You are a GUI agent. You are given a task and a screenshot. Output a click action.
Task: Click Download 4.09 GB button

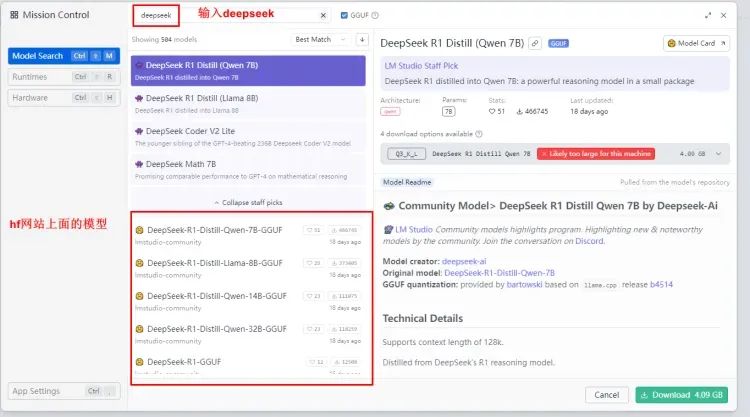[682, 395]
